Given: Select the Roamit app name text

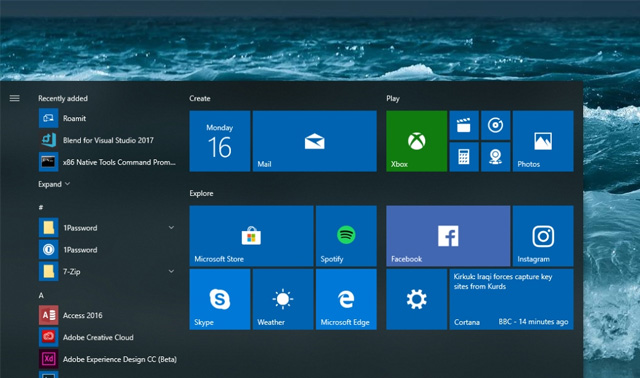Looking at the screenshot, I should (74, 118).
